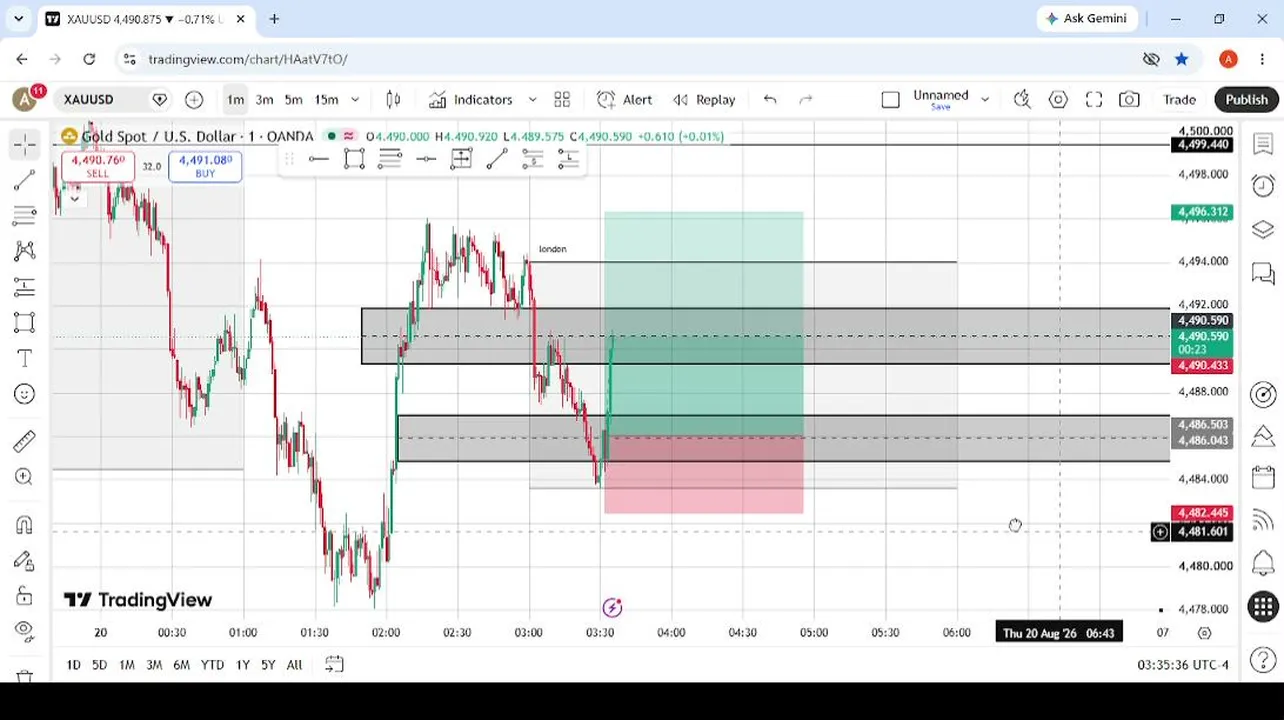
Task: Select the Text annotation tool
Action: click(x=25, y=358)
